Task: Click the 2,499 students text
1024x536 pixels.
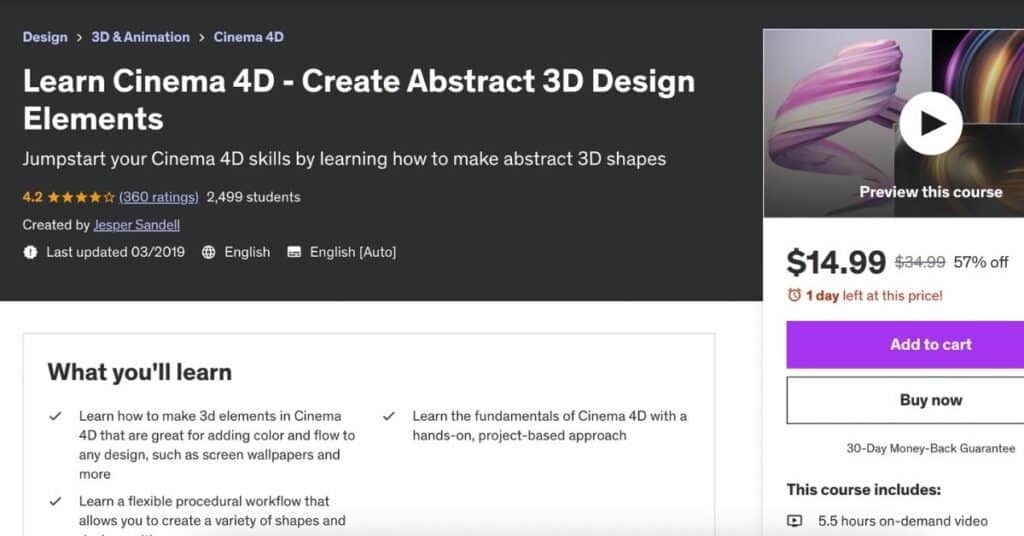Action: point(253,197)
